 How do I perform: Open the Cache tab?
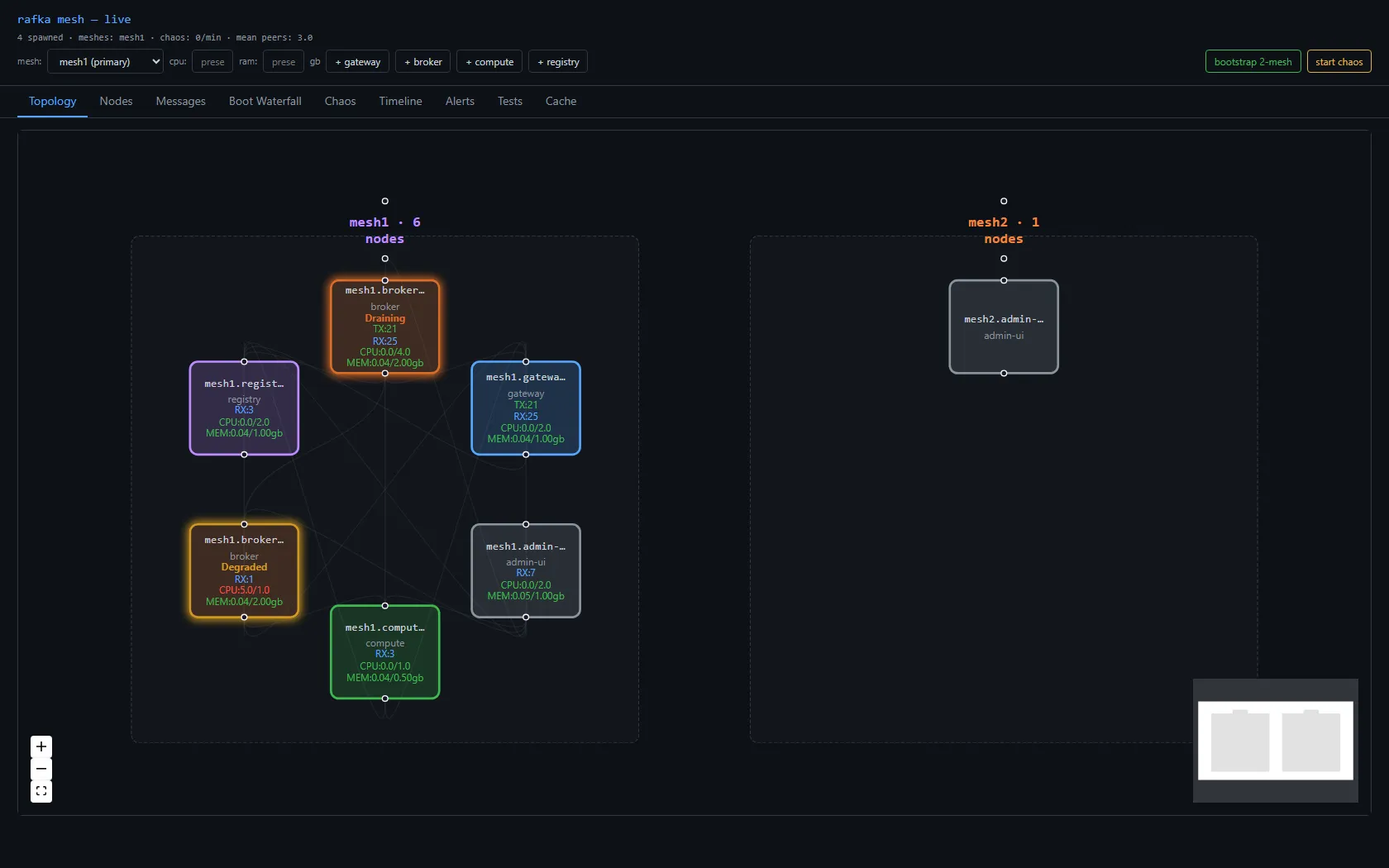pyautogui.click(x=561, y=101)
